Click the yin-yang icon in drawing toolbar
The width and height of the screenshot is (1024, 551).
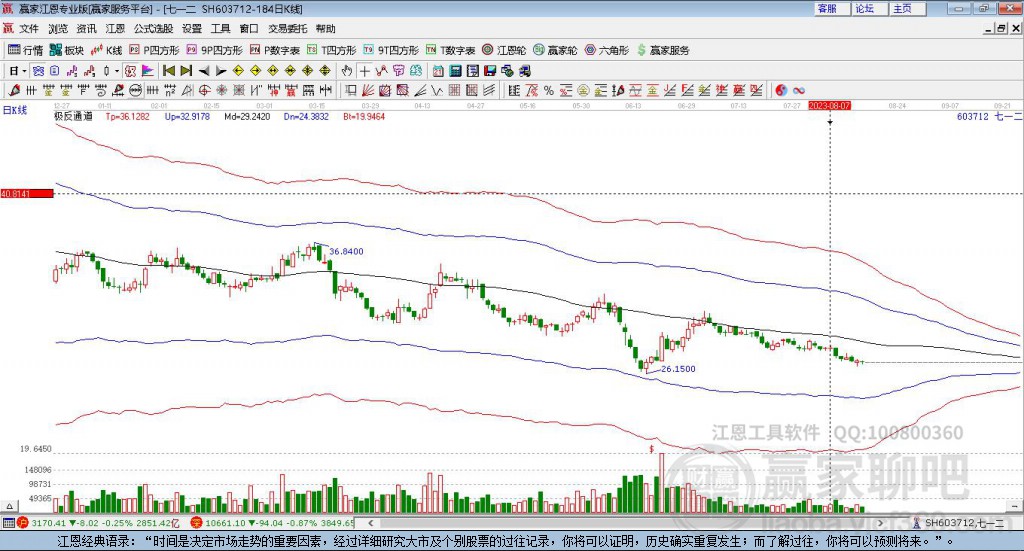(782, 90)
